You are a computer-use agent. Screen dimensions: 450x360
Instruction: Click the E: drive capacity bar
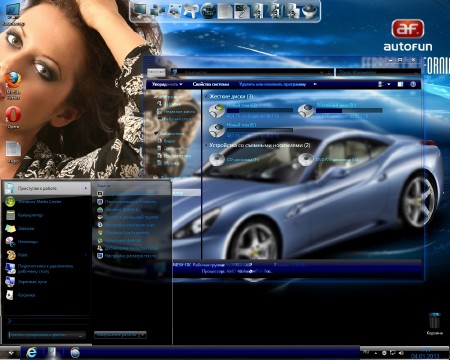click(x=260, y=130)
